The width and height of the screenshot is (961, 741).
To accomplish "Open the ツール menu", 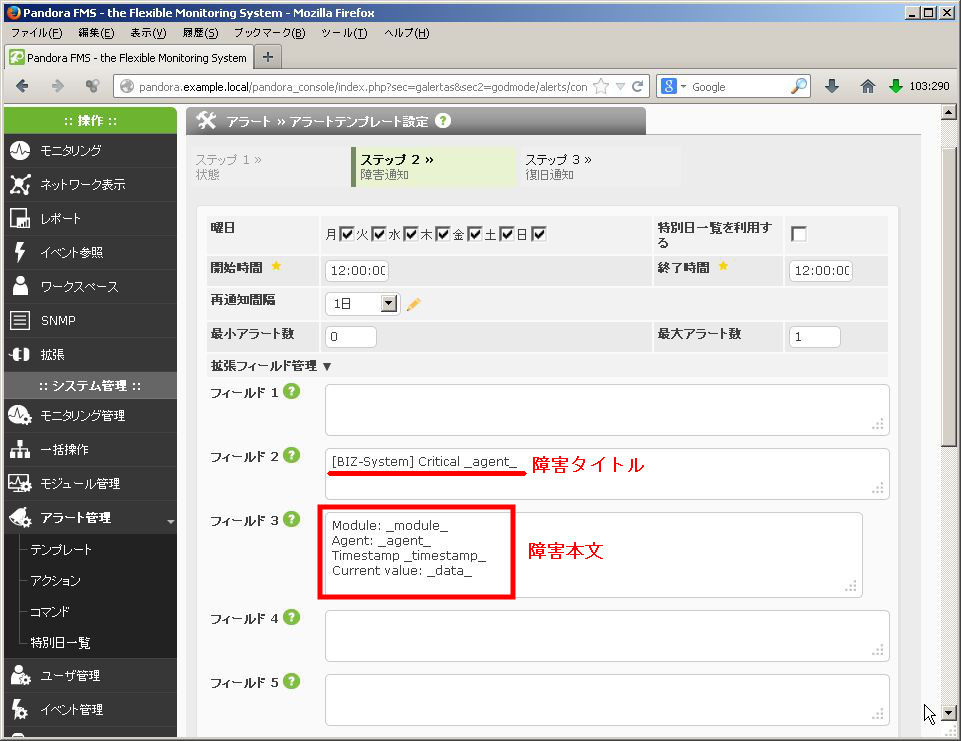I will [344, 33].
